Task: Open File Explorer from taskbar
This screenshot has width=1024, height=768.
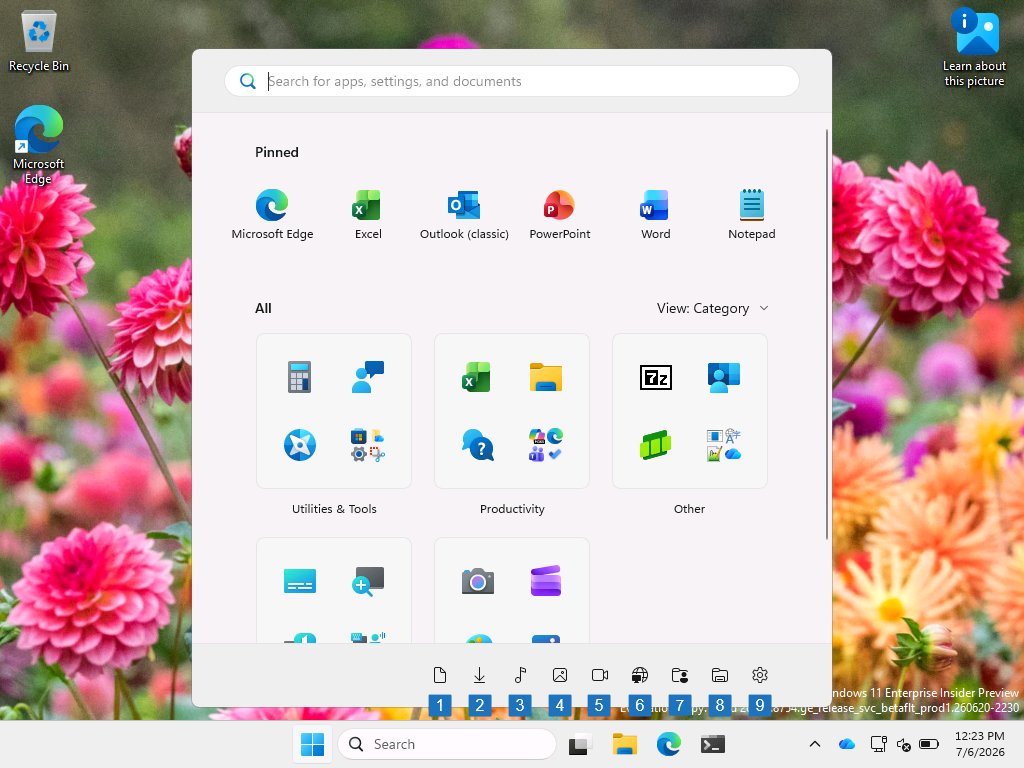Action: pos(624,744)
